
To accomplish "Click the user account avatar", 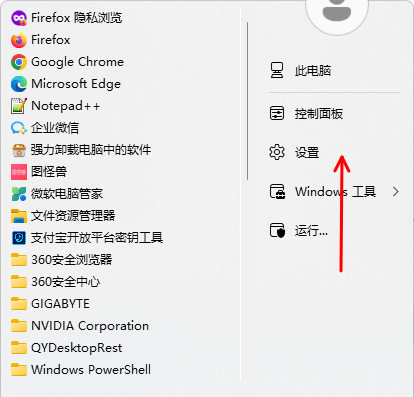I will coord(337,12).
